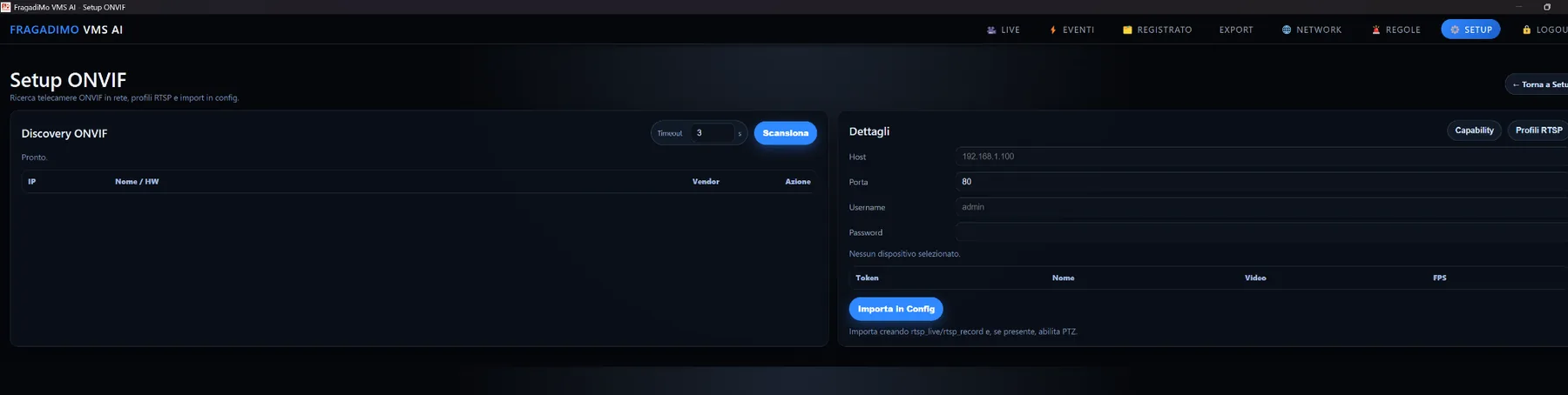Go back with Torna a Setup button

(x=1538, y=84)
